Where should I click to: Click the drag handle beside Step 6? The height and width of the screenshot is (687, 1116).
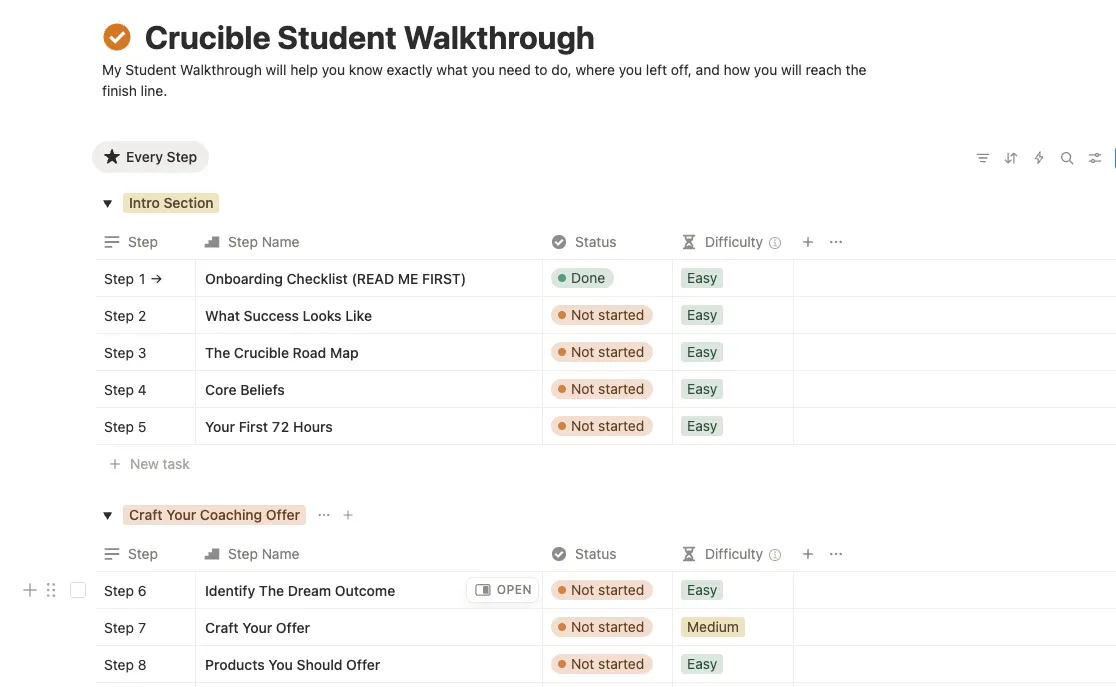51,590
